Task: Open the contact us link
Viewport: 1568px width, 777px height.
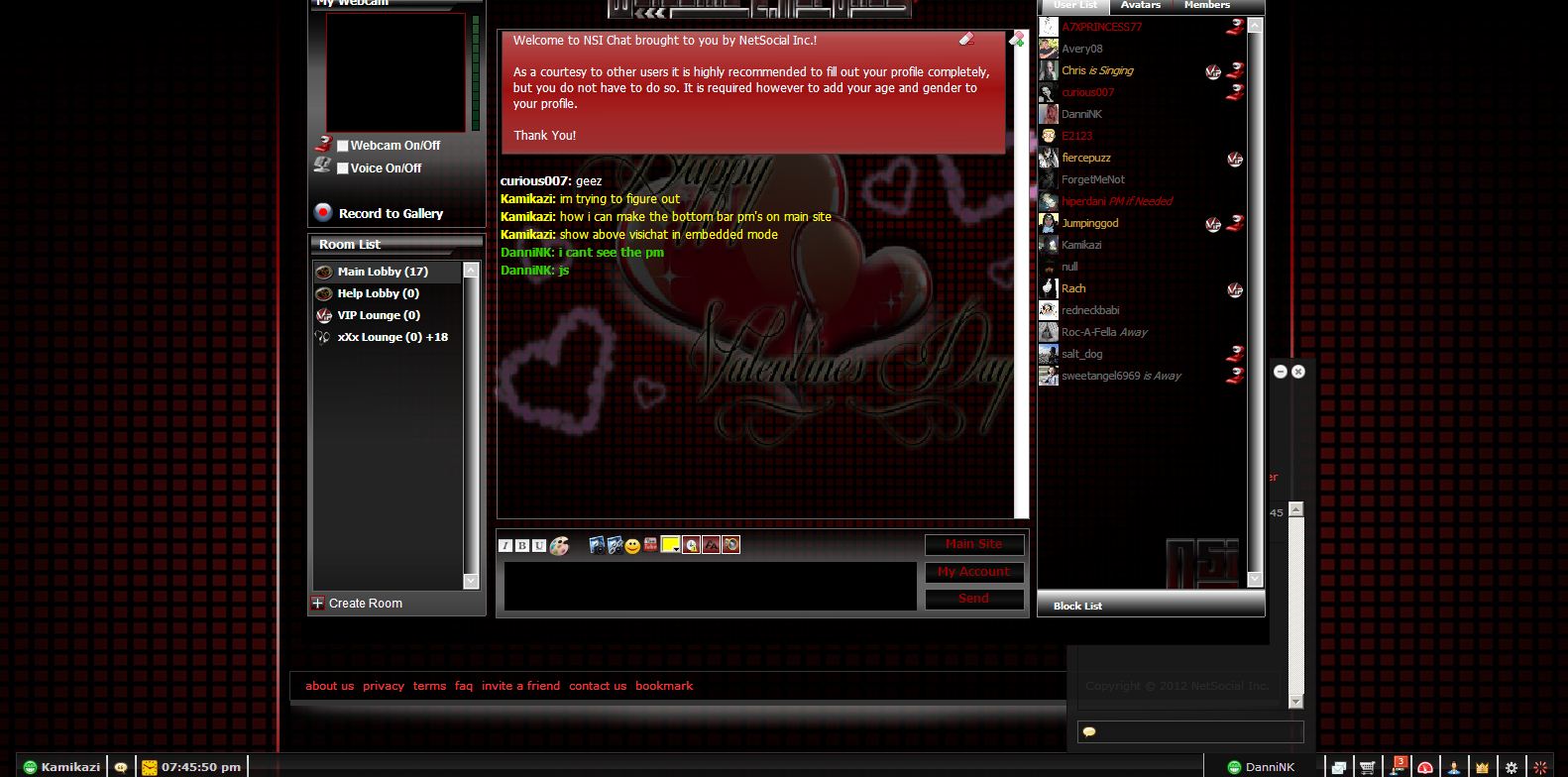Action: [598, 686]
